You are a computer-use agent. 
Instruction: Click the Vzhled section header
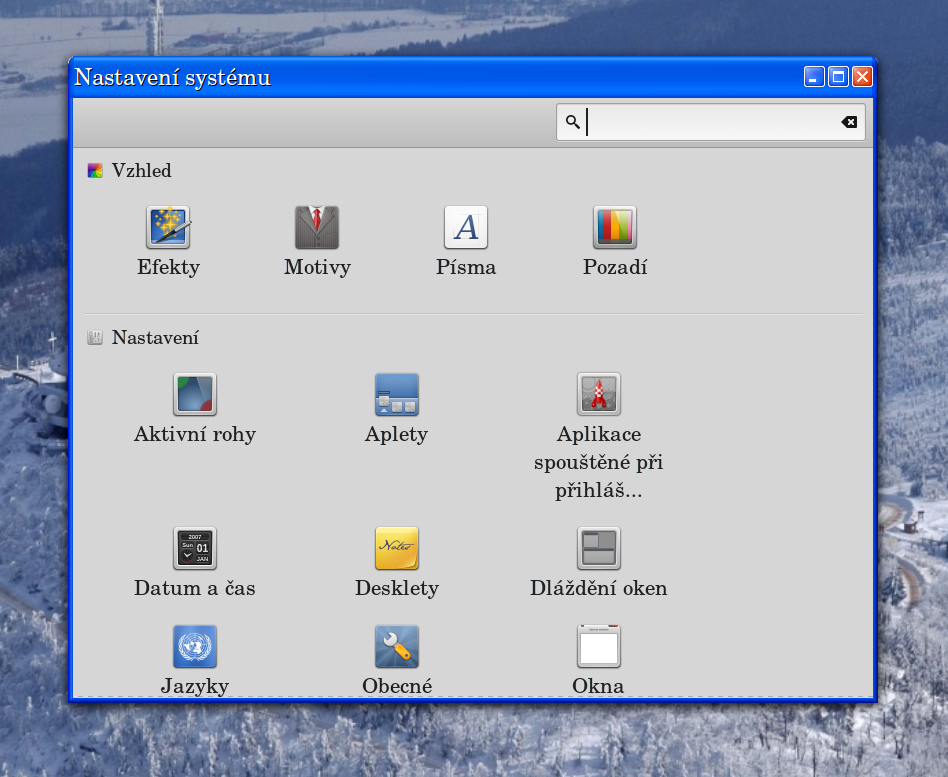(141, 171)
